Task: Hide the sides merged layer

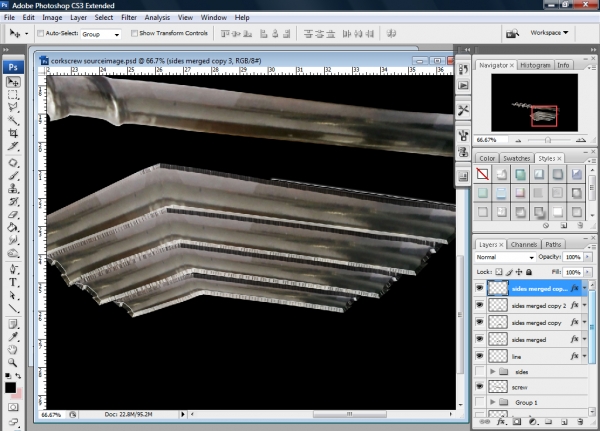Action: pos(479,339)
